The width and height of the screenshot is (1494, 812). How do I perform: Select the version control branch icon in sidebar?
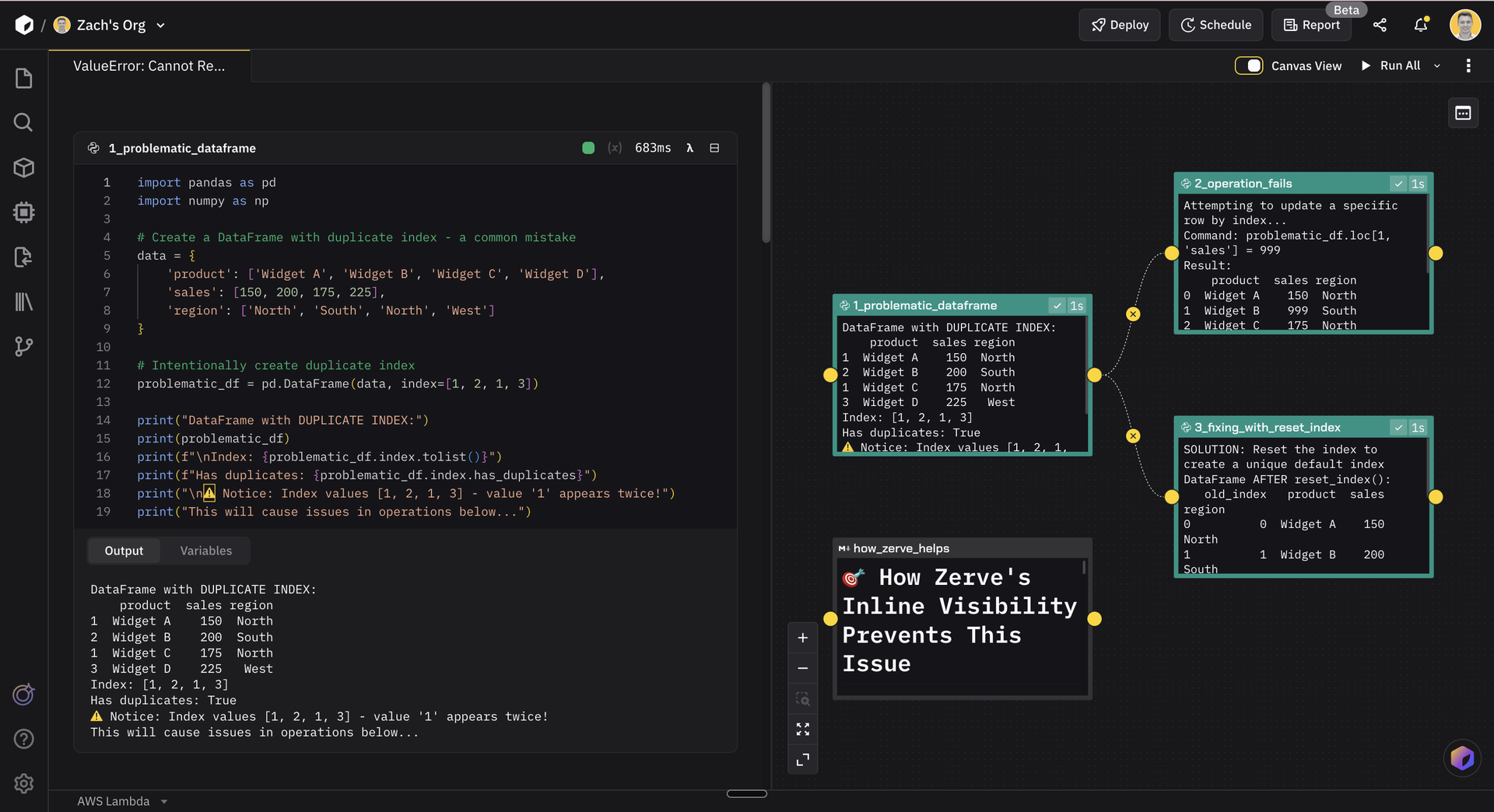tap(23, 347)
